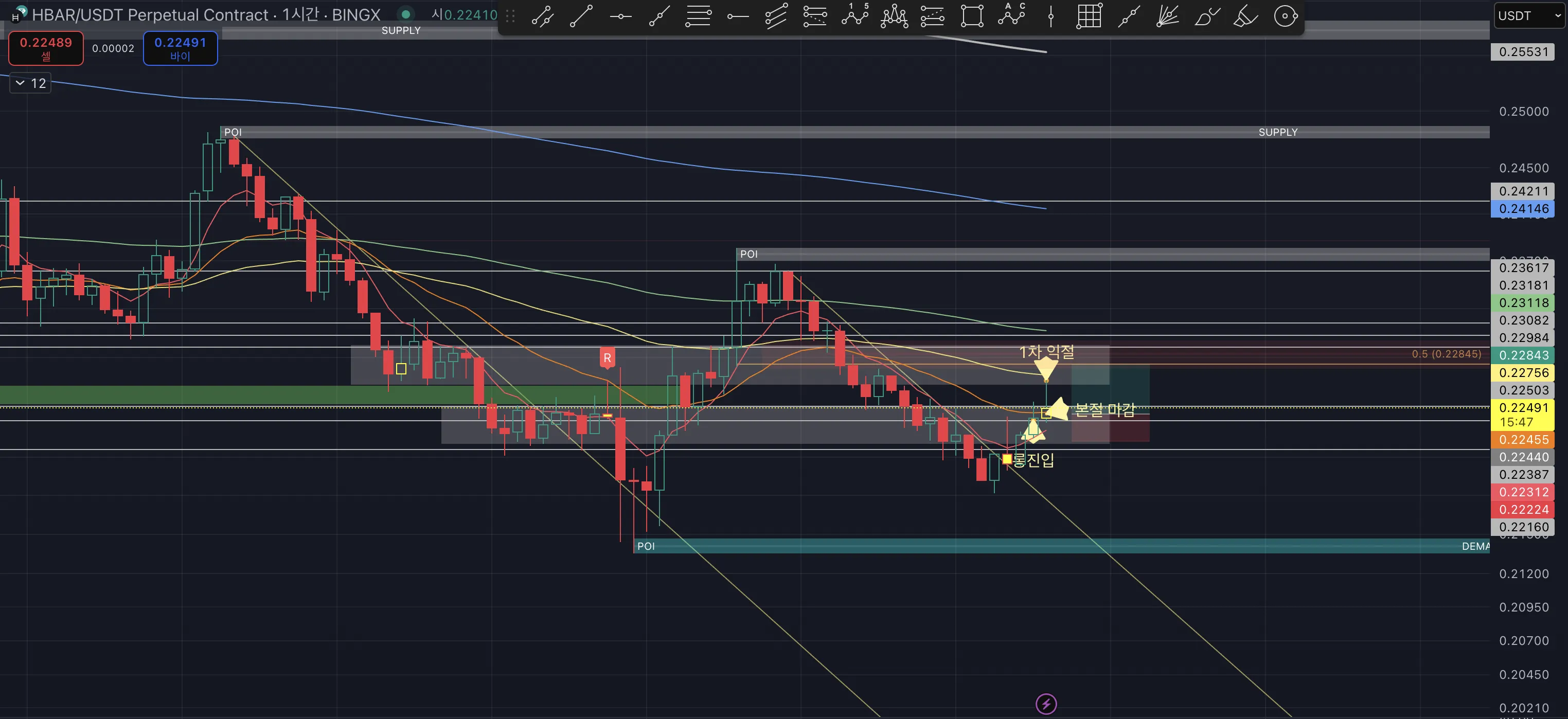Select the Highlighter tool

pyautogui.click(x=1245, y=16)
